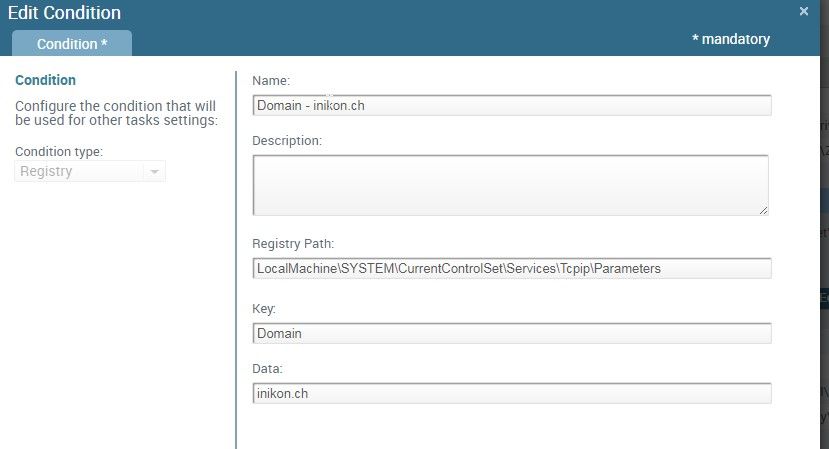Close the Edit Condition dialog
Image resolution: width=829 pixels, height=449 pixels.
[804, 12]
